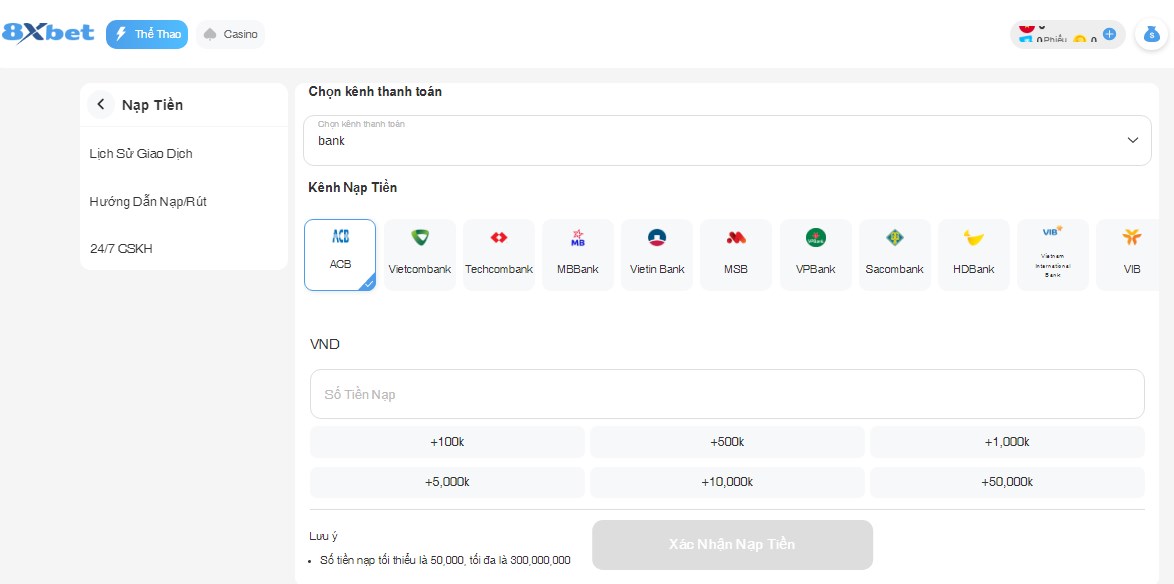Choose the MSB bank channel

(x=736, y=255)
